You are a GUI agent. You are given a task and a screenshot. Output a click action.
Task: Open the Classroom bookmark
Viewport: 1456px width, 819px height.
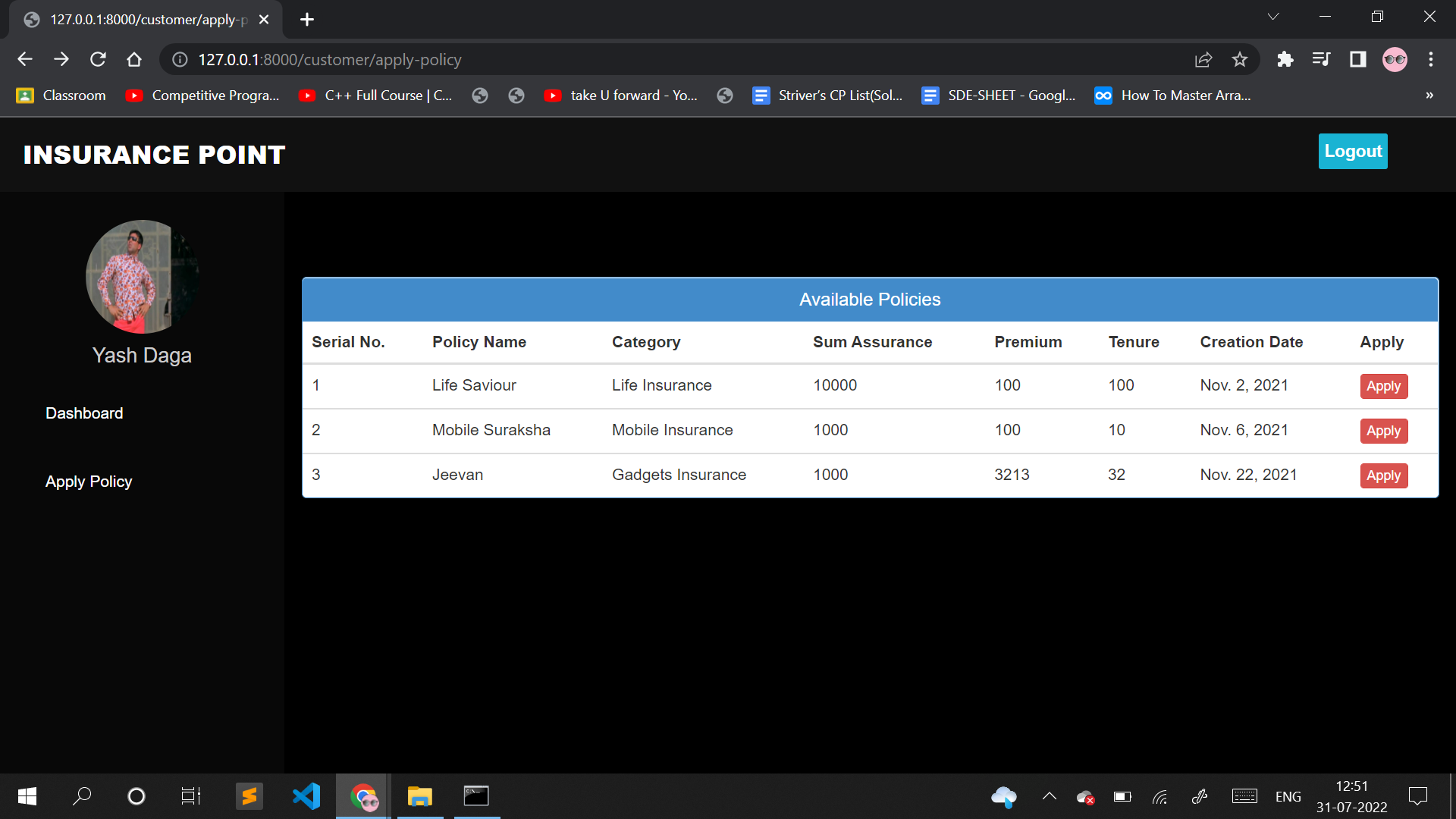61,96
